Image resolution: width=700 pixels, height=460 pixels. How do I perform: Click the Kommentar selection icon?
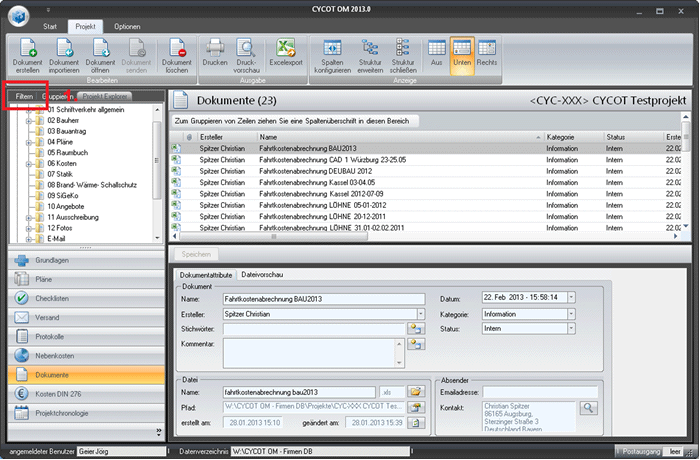pyautogui.click(x=416, y=344)
